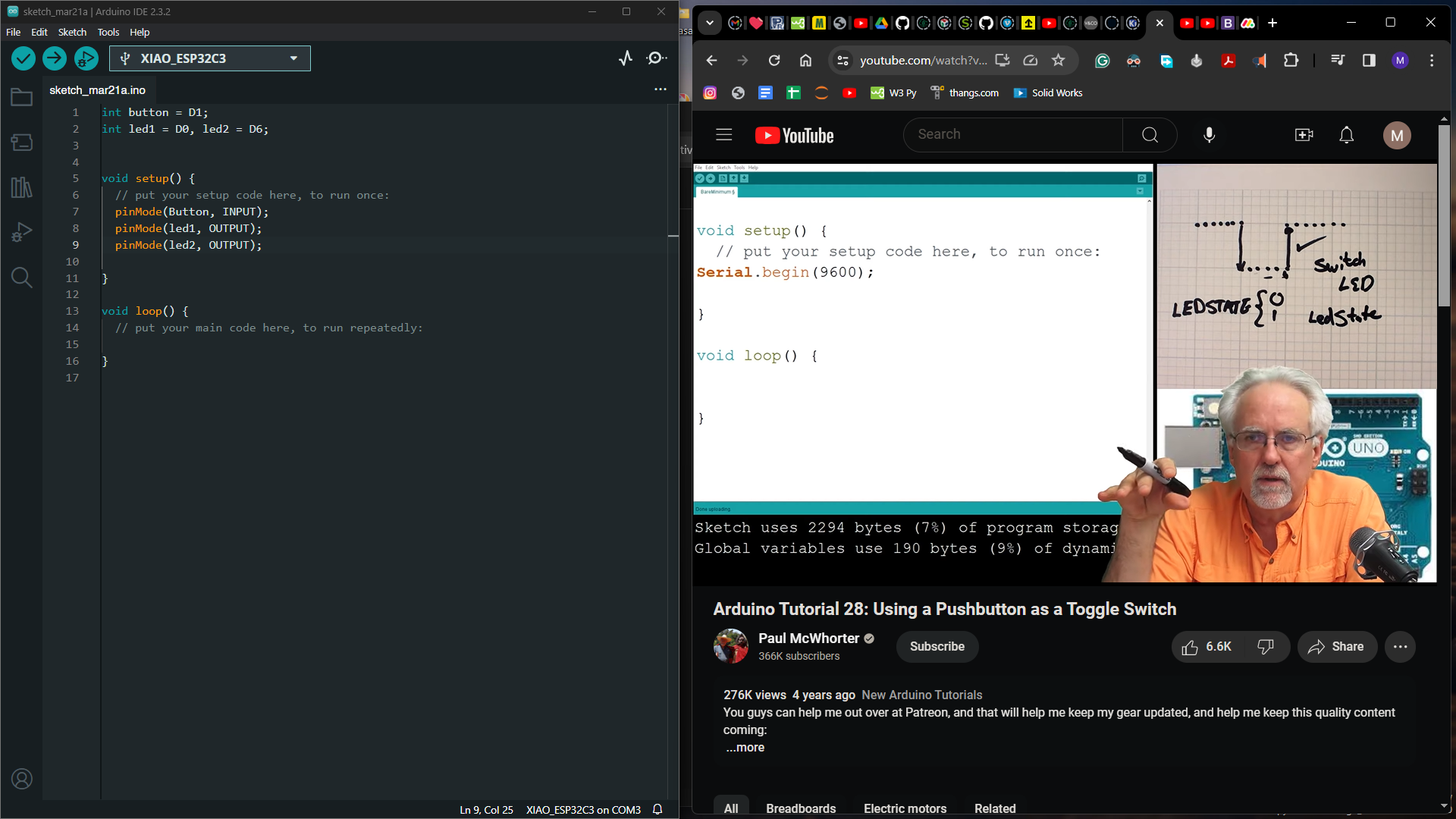Click the New Arduino Tutorials playlist link

(921, 695)
